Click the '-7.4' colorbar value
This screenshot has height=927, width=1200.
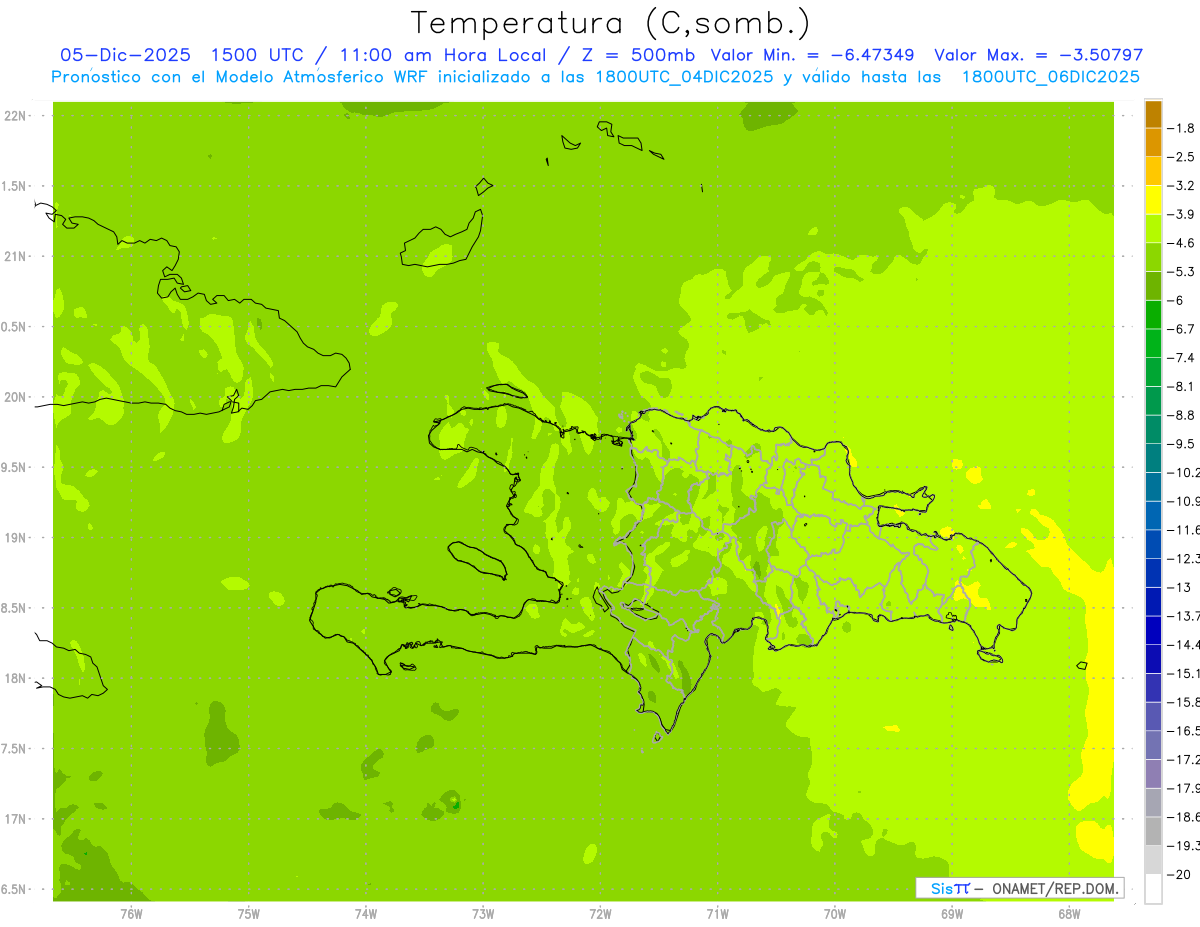[x=1182, y=358]
